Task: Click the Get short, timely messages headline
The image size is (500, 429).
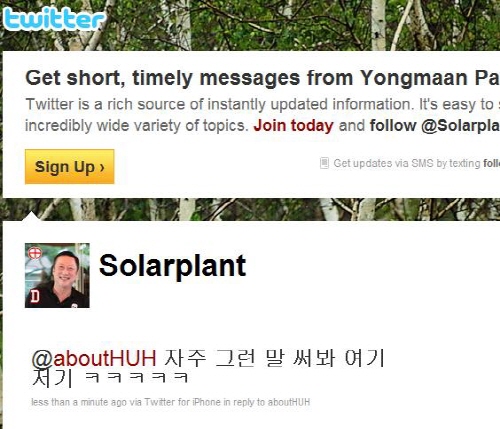Action: (x=263, y=78)
